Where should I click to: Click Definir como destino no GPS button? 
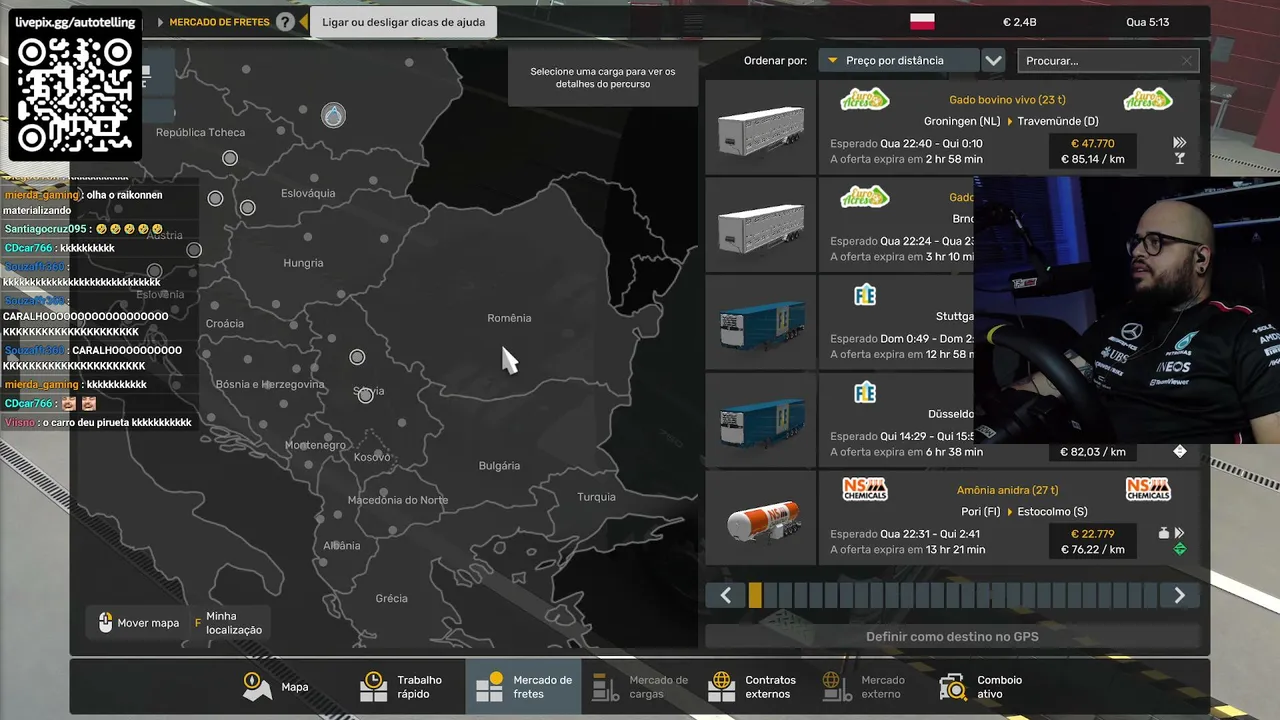click(952, 636)
